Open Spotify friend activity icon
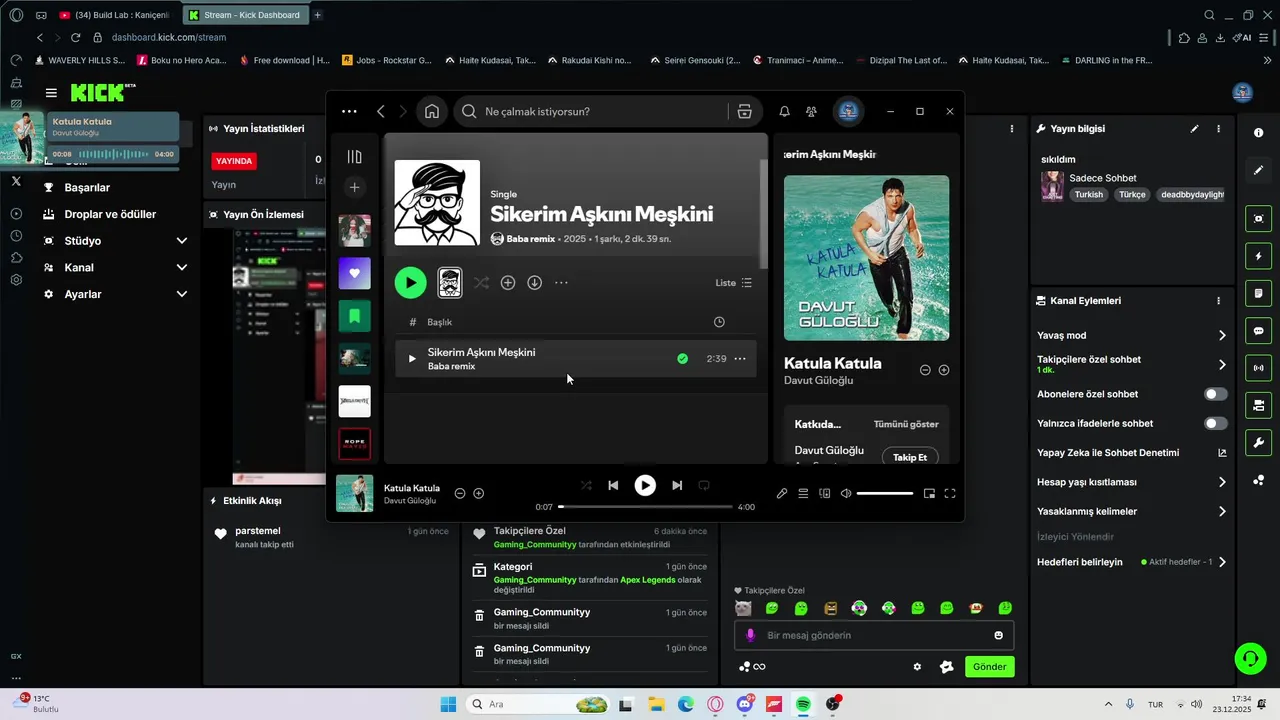 812,112
